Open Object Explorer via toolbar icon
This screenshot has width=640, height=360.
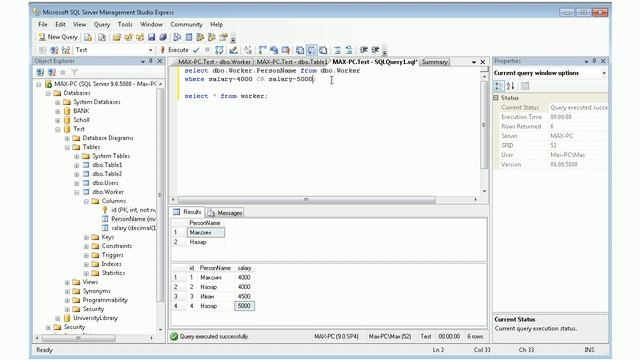click(x=200, y=37)
